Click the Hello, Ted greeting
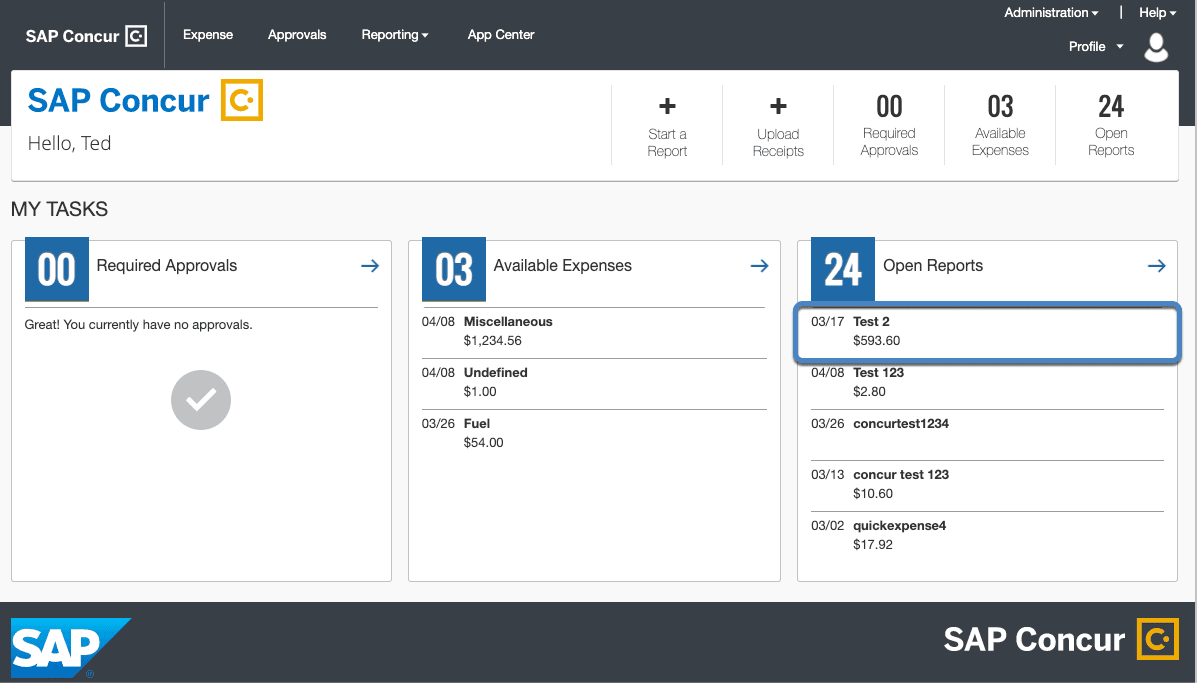The image size is (1197, 683). 69,143
